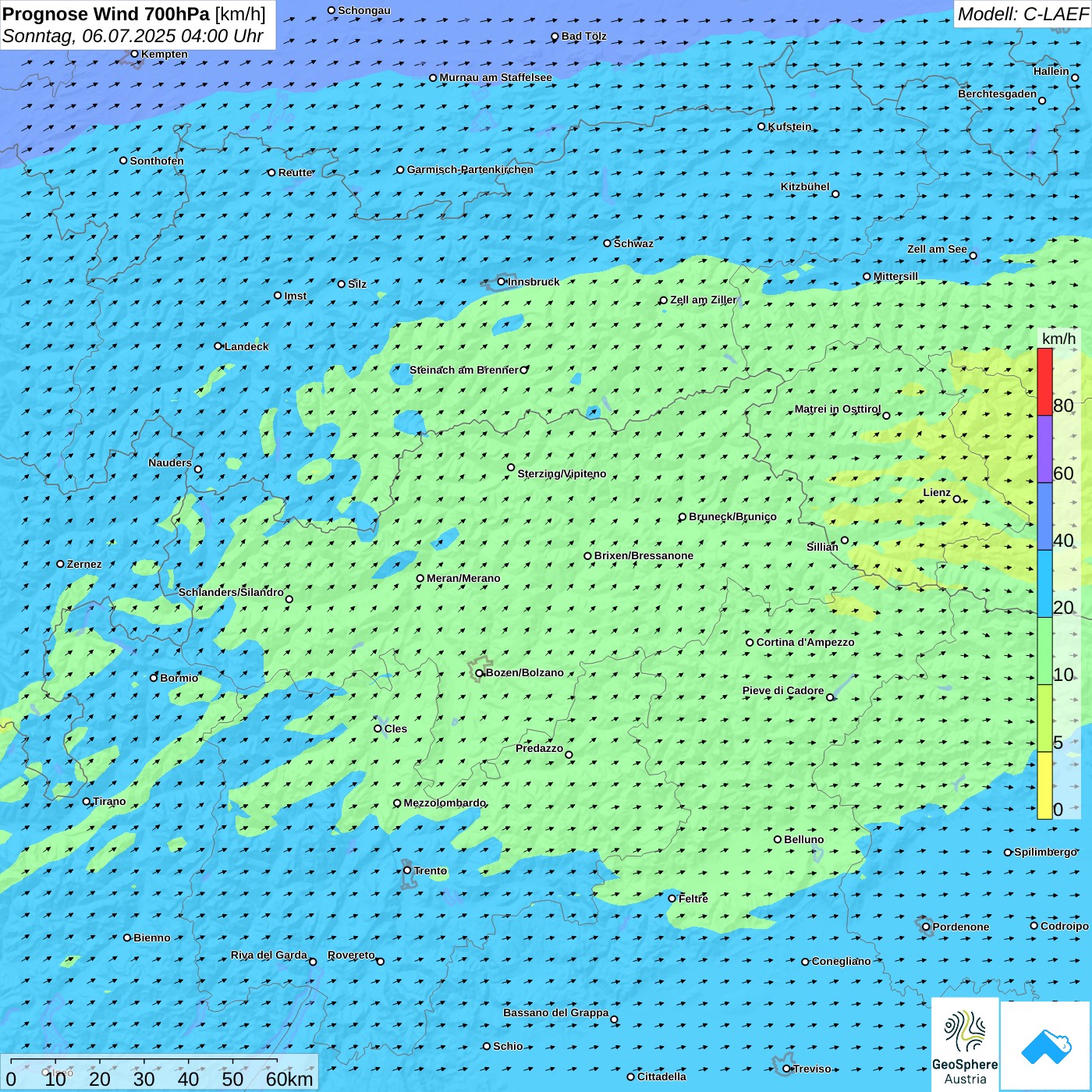The height and width of the screenshot is (1092, 1092).
Task: Click the blue cloud logo icon
Action: (x=1046, y=1046)
